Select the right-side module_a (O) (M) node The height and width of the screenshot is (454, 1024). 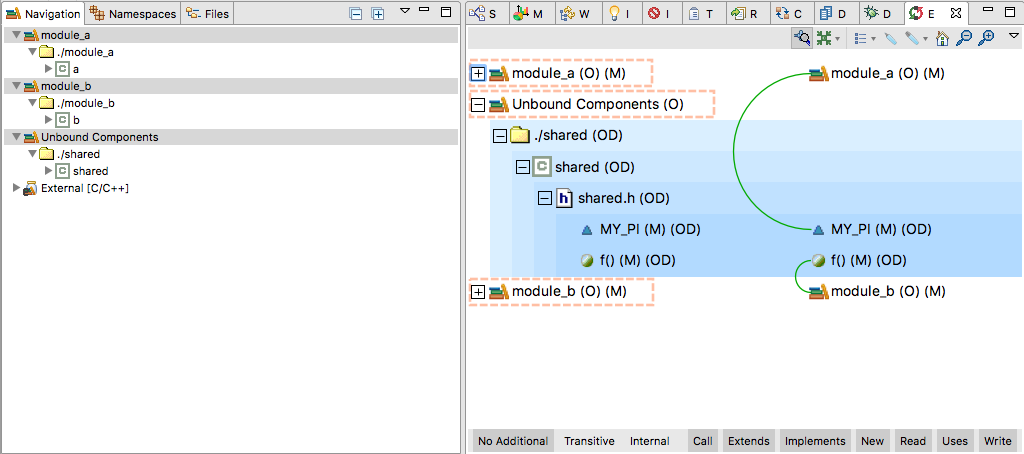click(x=876, y=74)
